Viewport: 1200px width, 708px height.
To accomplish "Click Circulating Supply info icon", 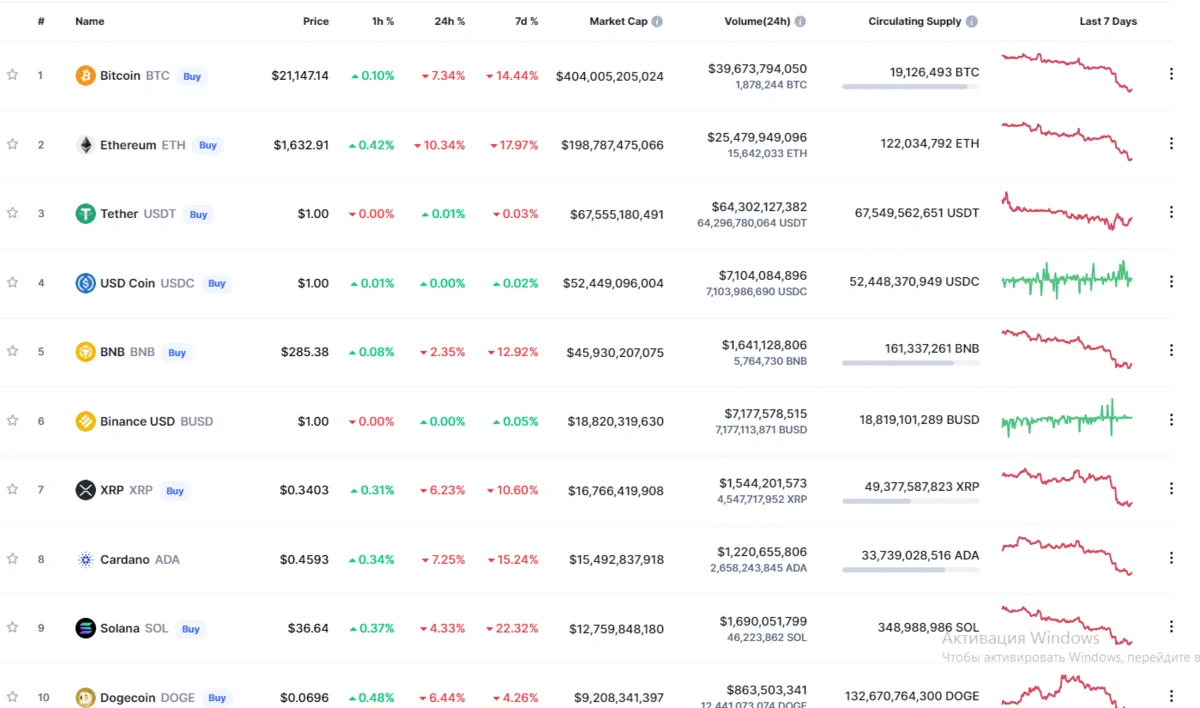I will coord(972,21).
